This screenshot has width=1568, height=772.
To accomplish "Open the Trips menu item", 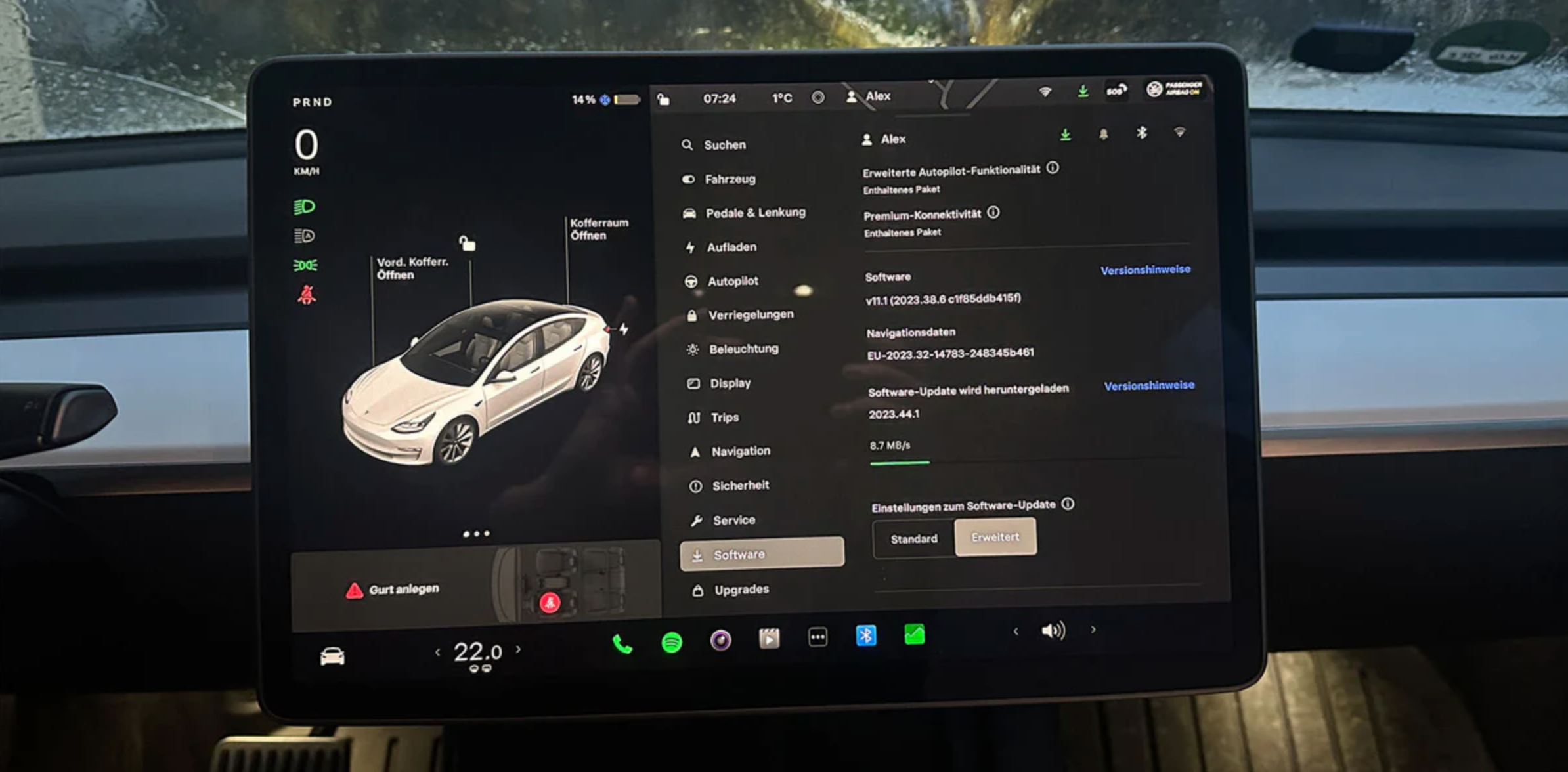I will [713, 418].
